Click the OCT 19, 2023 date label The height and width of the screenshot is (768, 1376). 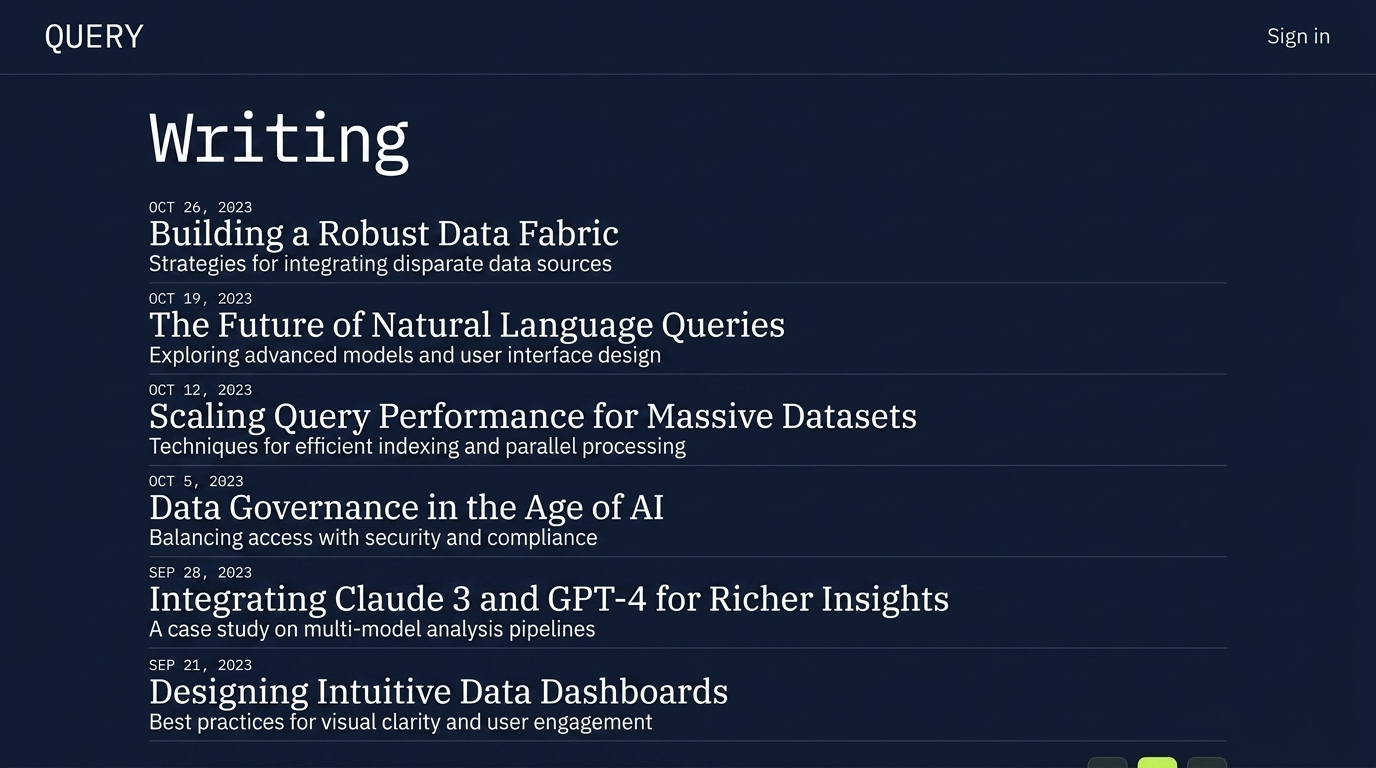[200, 298]
